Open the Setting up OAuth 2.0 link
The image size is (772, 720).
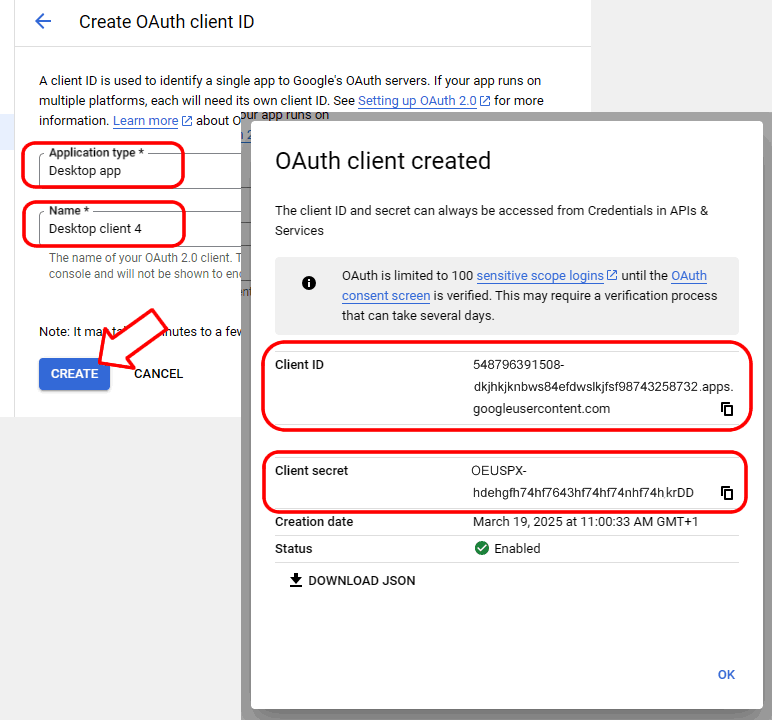[x=417, y=101]
